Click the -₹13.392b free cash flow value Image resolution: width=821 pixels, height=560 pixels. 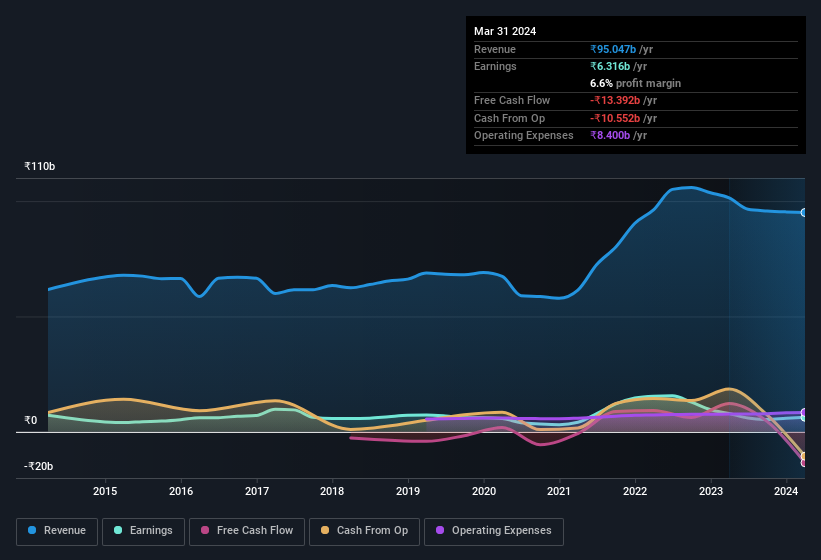pos(624,101)
